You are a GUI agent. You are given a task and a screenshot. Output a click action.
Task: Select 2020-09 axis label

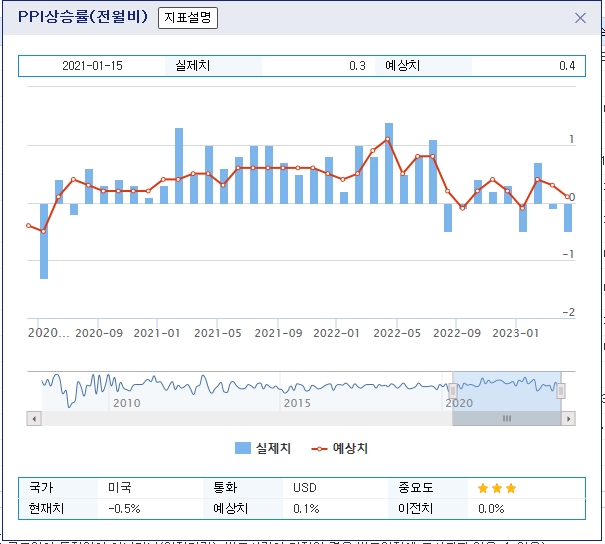(99, 333)
